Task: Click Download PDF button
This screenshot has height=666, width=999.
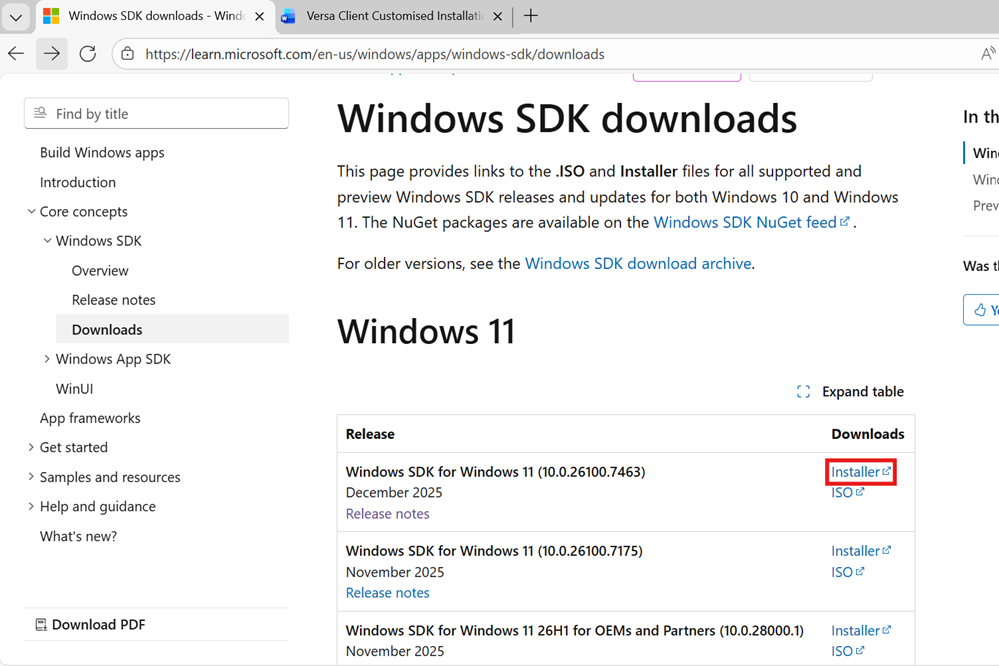Action: (90, 625)
